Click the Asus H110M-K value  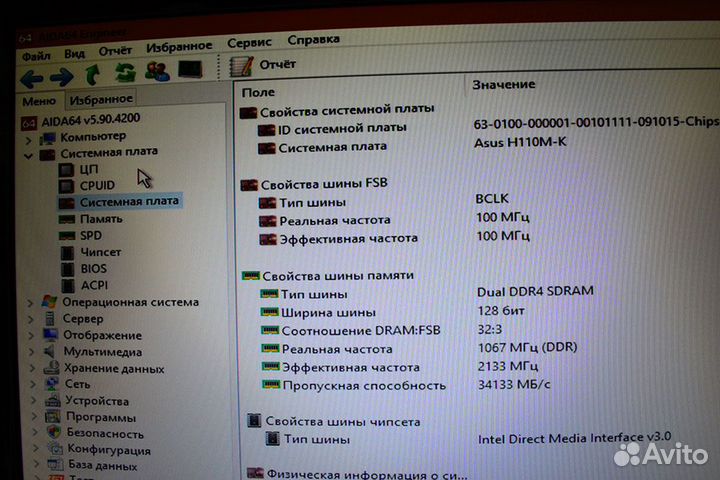[x=520, y=142]
